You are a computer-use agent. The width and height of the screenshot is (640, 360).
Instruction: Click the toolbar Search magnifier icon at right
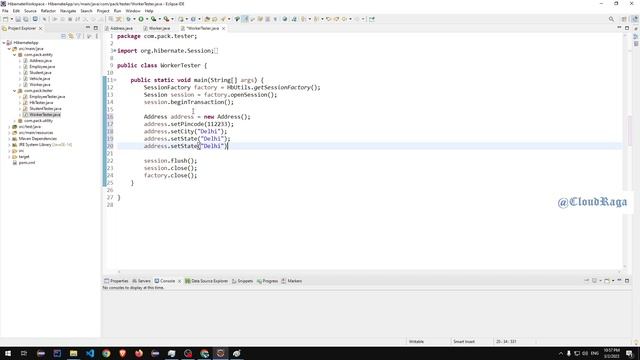click(x=611, y=19)
